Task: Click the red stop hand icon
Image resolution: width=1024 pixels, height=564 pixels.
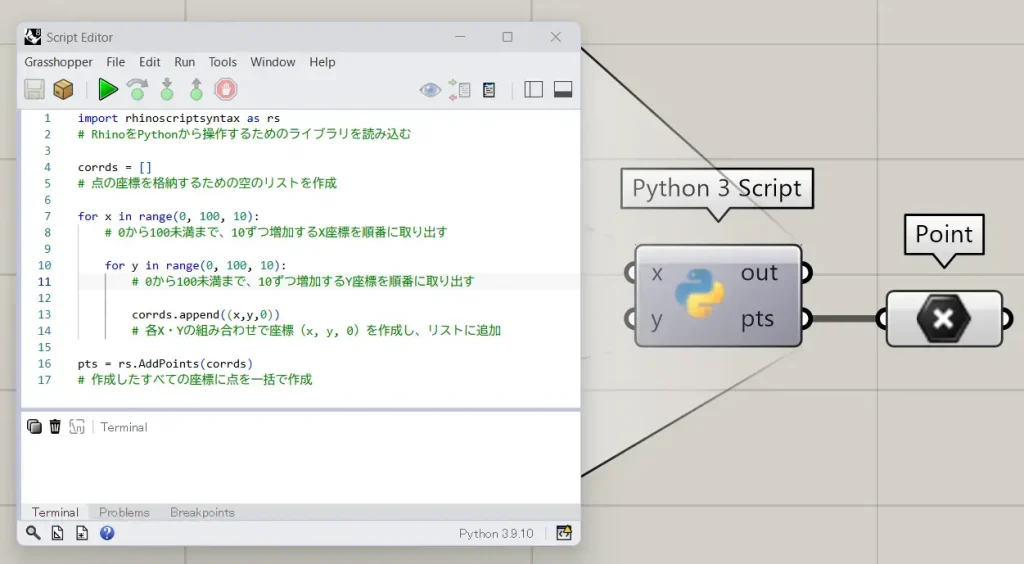Action: [x=226, y=90]
